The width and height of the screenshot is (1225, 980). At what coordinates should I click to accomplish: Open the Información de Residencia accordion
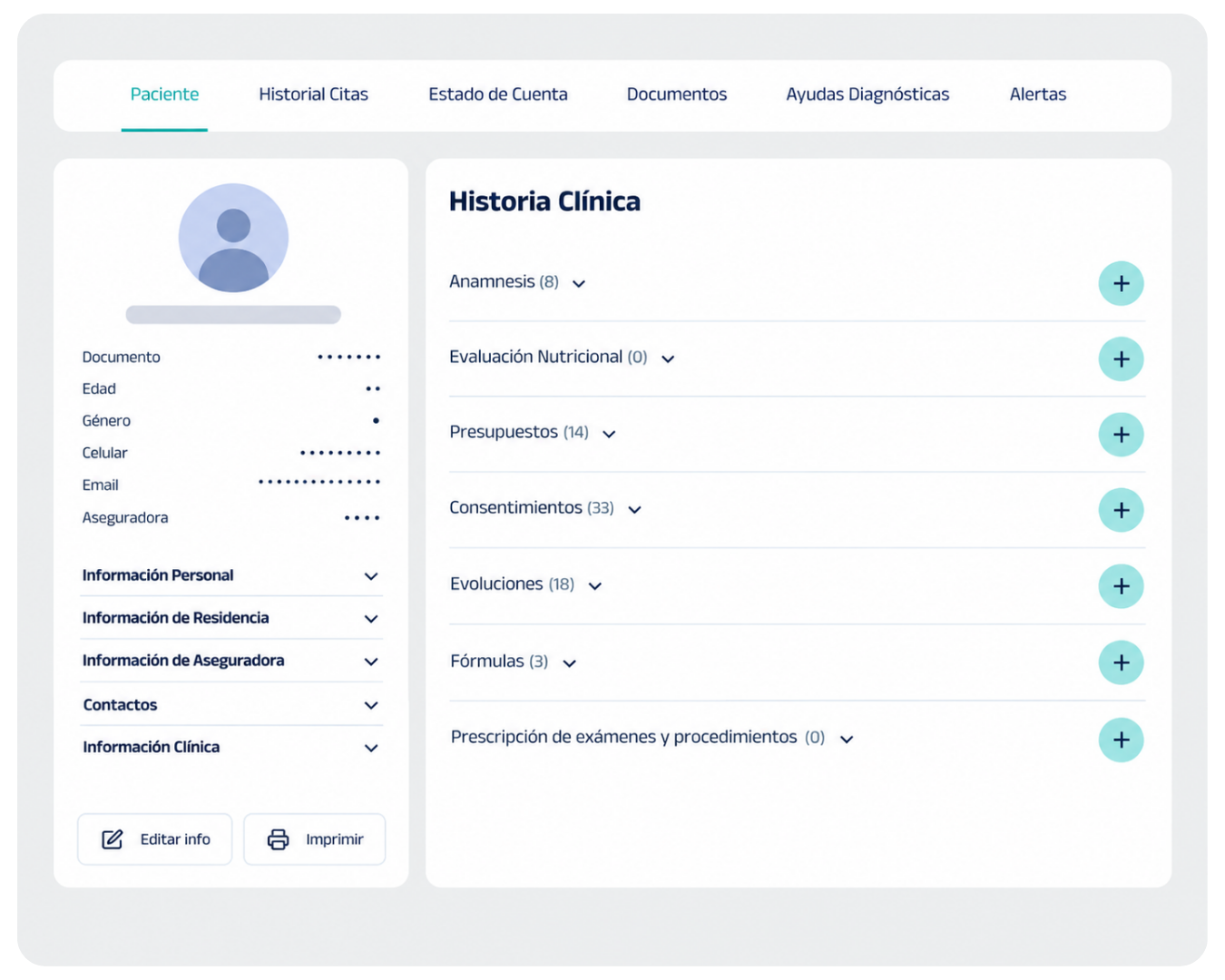pyautogui.click(x=231, y=618)
